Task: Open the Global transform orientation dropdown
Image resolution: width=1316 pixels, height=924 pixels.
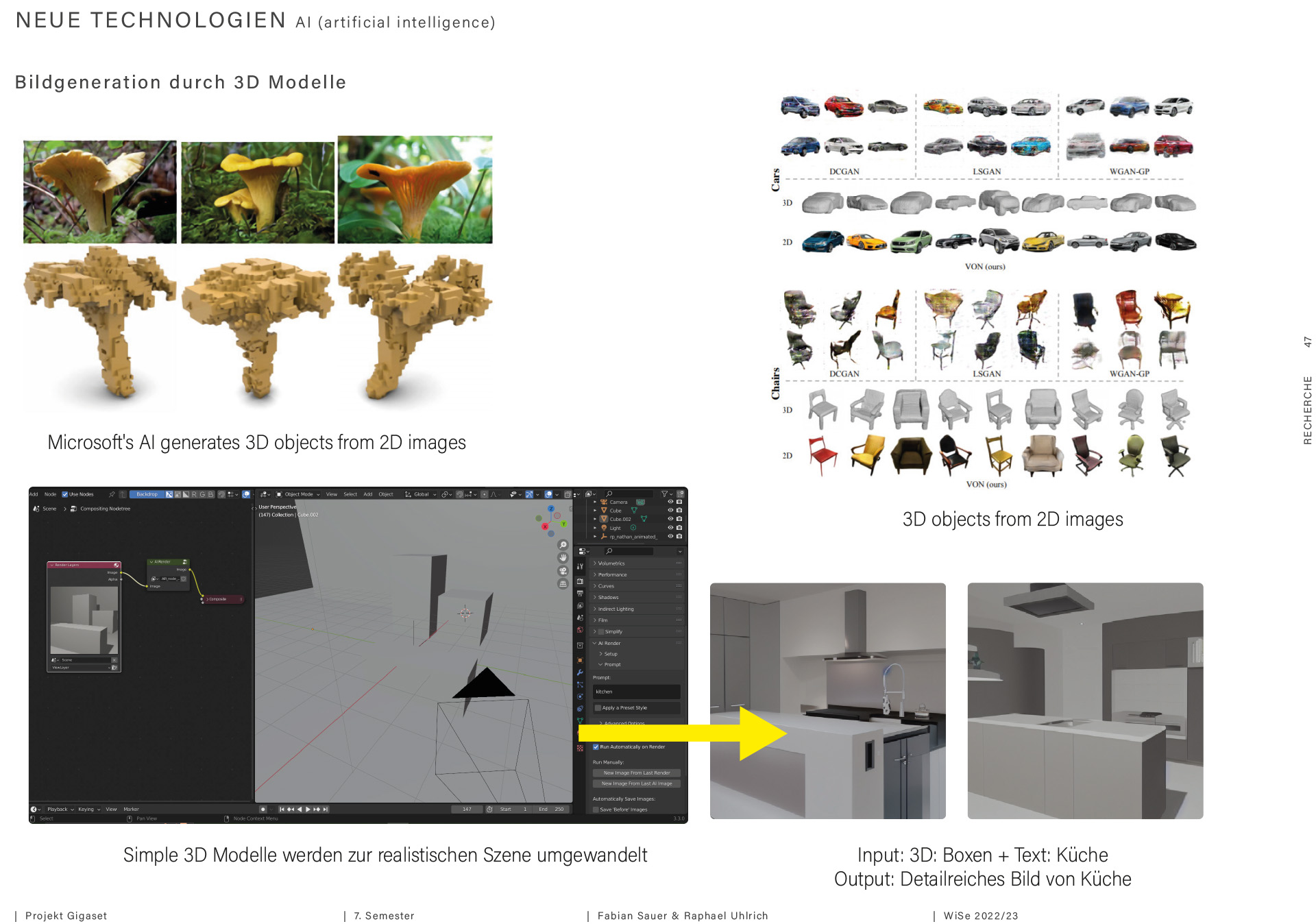Action: (x=421, y=494)
